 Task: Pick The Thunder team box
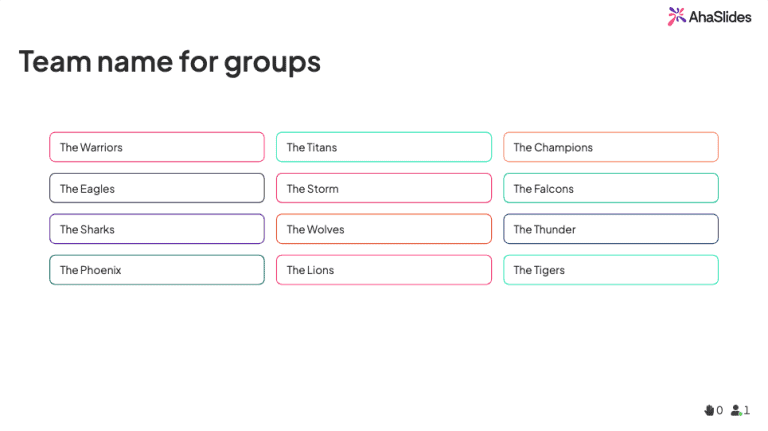pos(611,229)
